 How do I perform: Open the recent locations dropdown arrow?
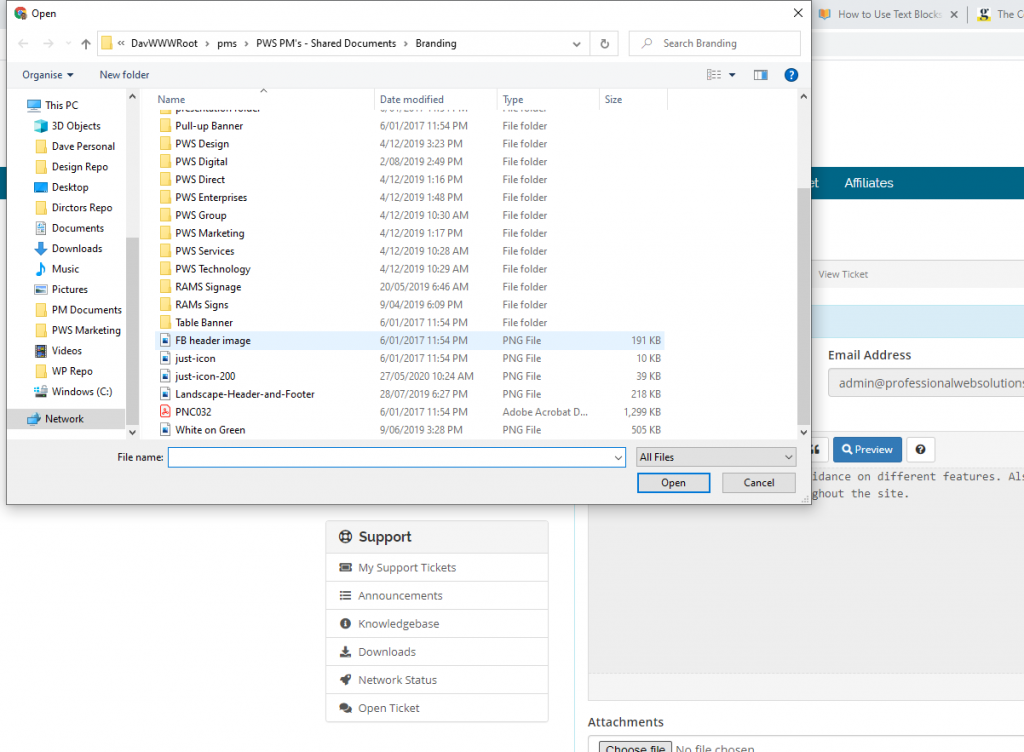pos(69,44)
